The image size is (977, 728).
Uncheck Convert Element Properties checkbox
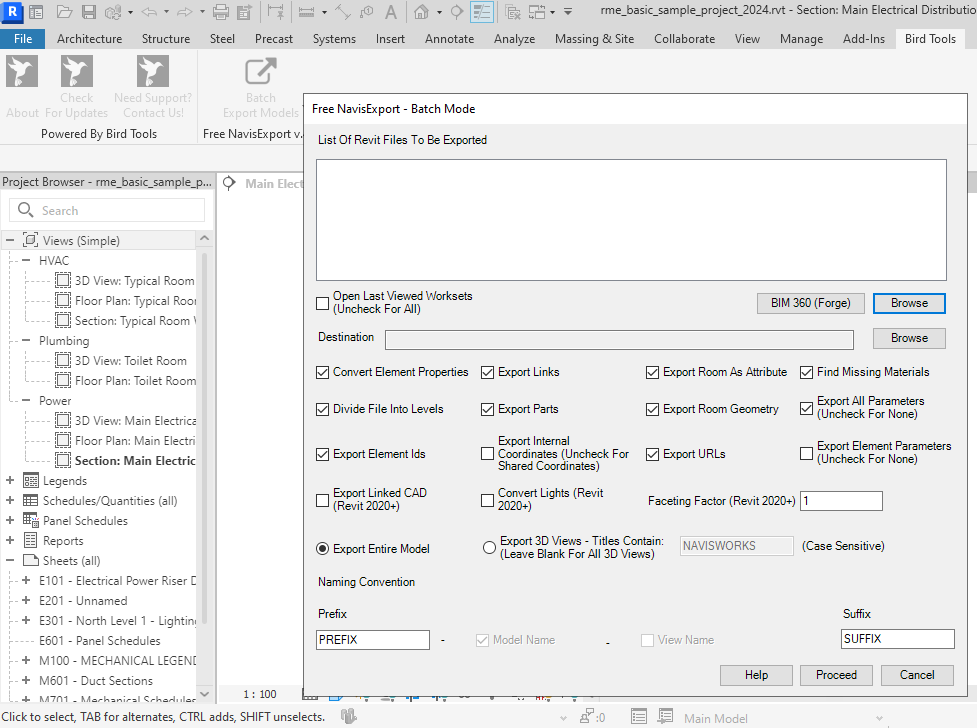pyautogui.click(x=323, y=372)
